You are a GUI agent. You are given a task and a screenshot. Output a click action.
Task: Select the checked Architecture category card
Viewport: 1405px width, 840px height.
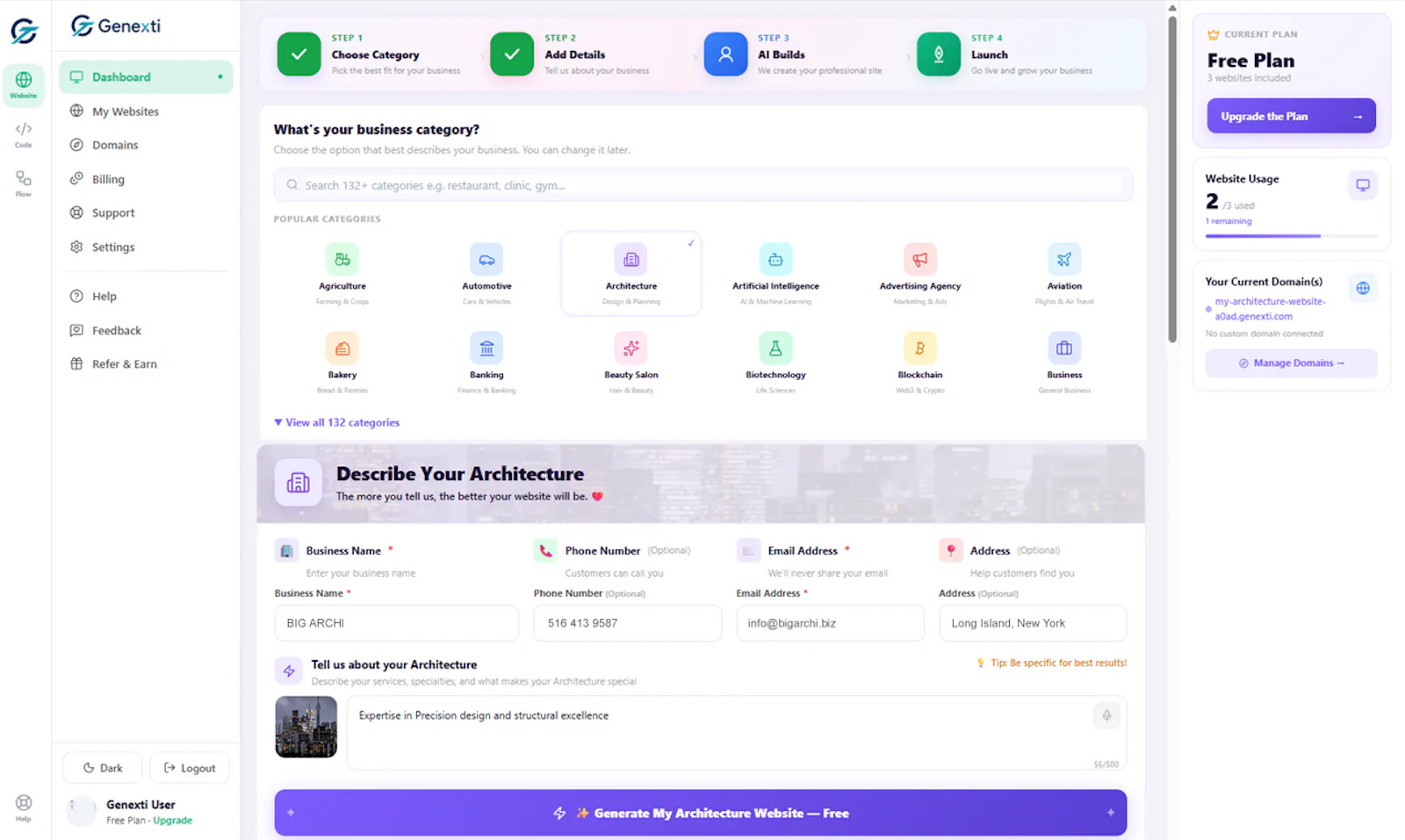click(631, 274)
